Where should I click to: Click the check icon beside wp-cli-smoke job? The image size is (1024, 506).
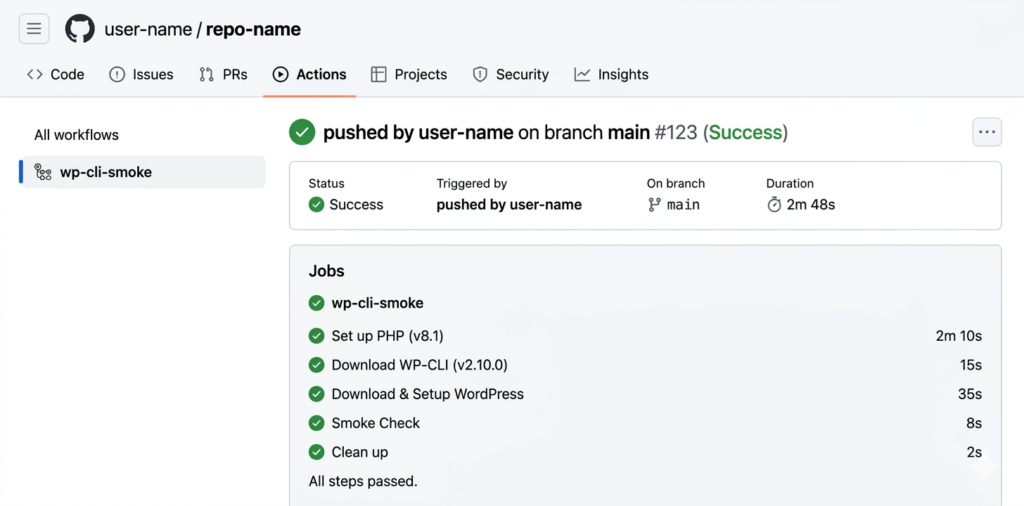(x=317, y=303)
